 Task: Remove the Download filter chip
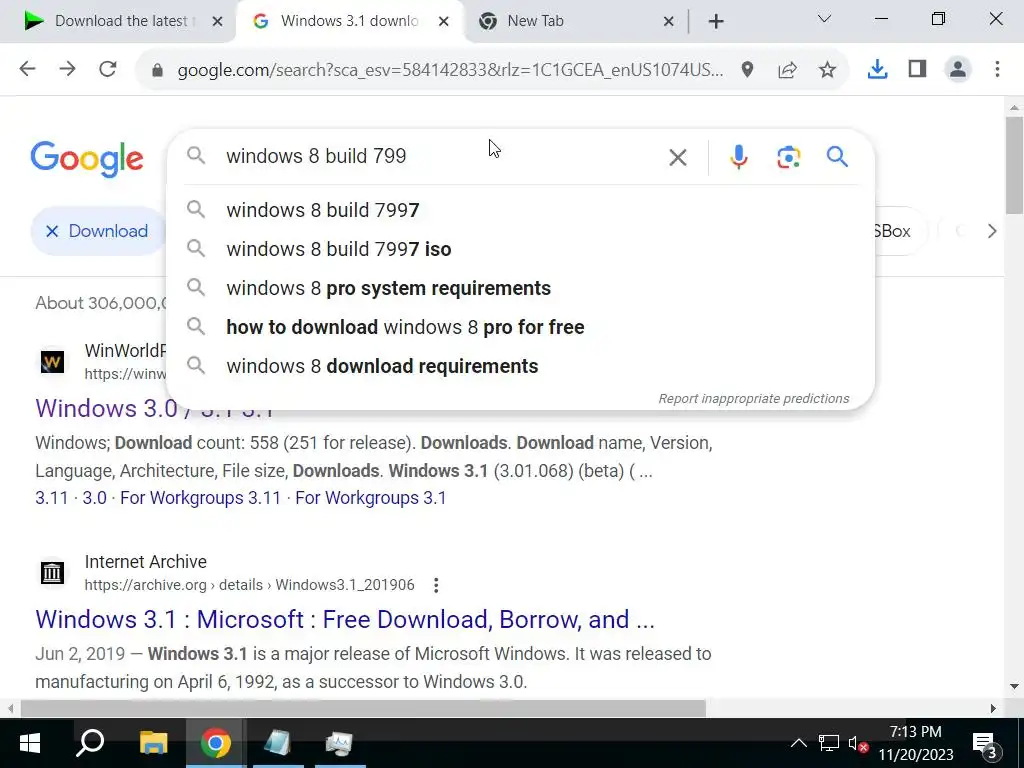coord(52,231)
